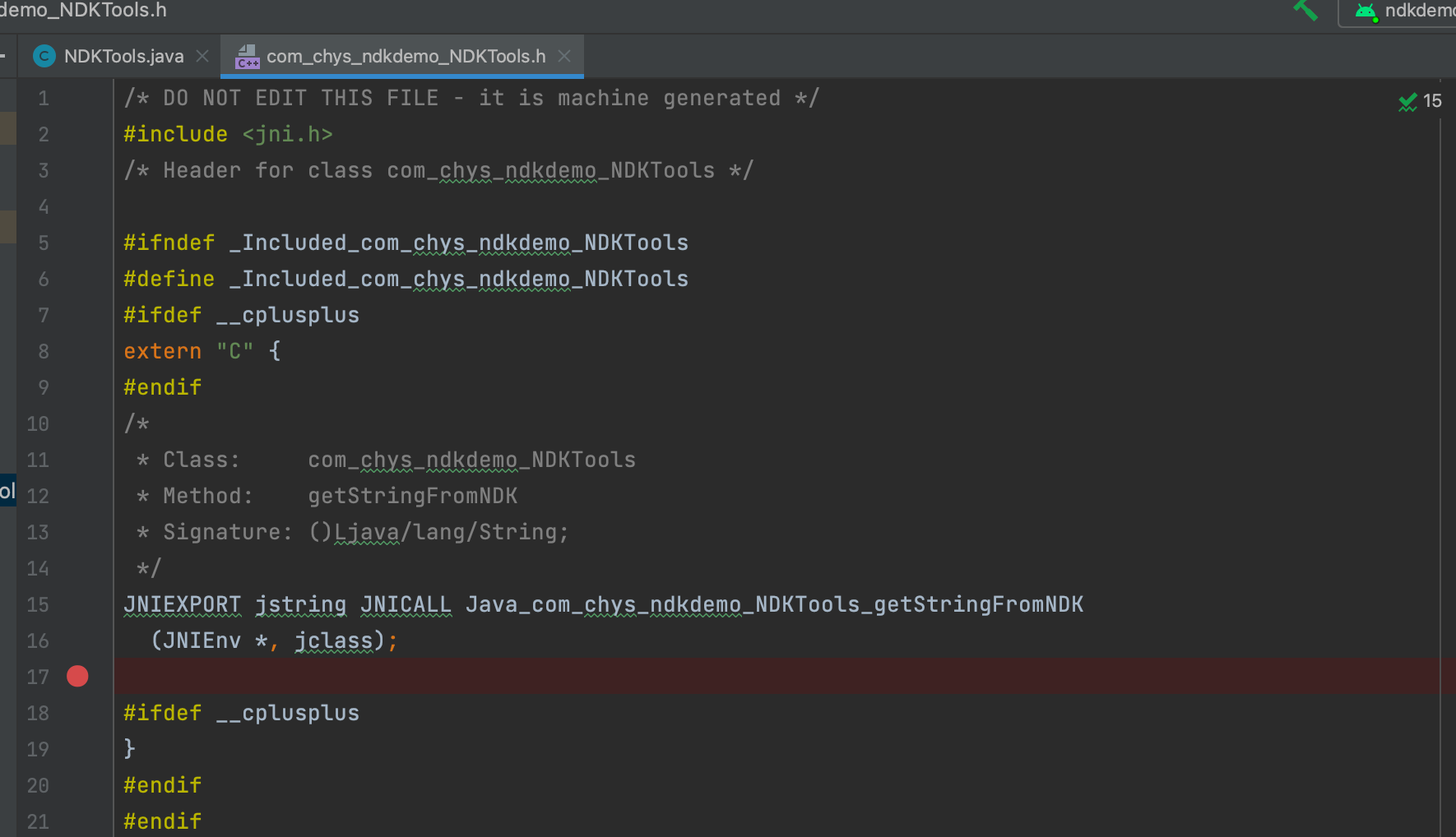Click the C++ file icon on the header tab
The height and width of the screenshot is (837, 1456).
248,56
